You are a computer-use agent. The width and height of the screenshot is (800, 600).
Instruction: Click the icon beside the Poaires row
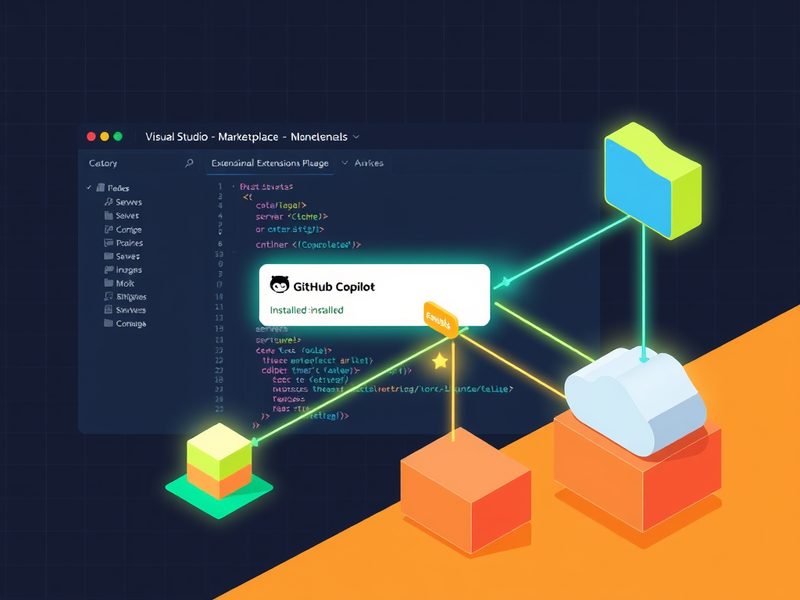[x=109, y=243]
